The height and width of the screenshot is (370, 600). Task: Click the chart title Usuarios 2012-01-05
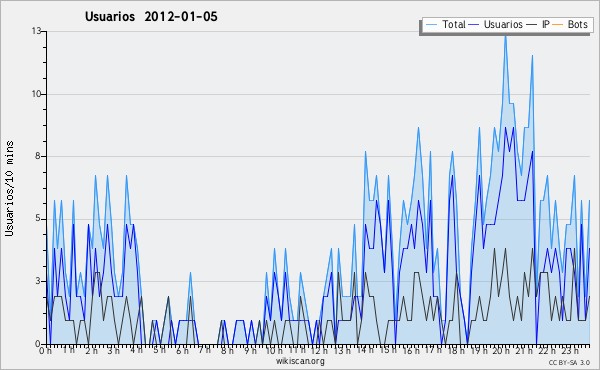[151, 16]
